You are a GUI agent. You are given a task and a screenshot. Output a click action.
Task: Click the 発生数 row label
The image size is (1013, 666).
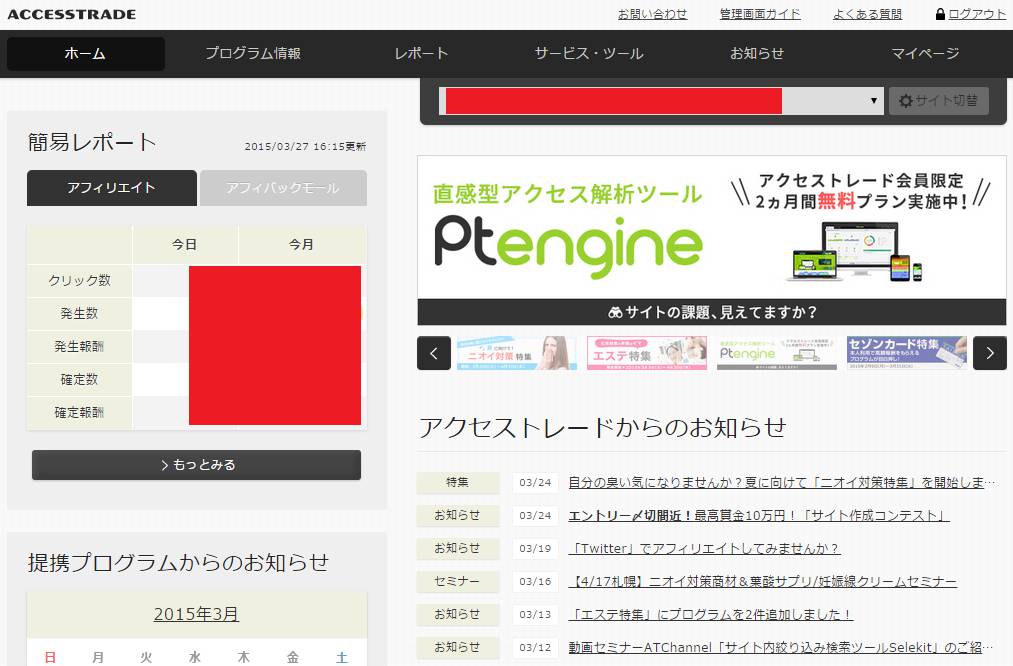point(79,313)
